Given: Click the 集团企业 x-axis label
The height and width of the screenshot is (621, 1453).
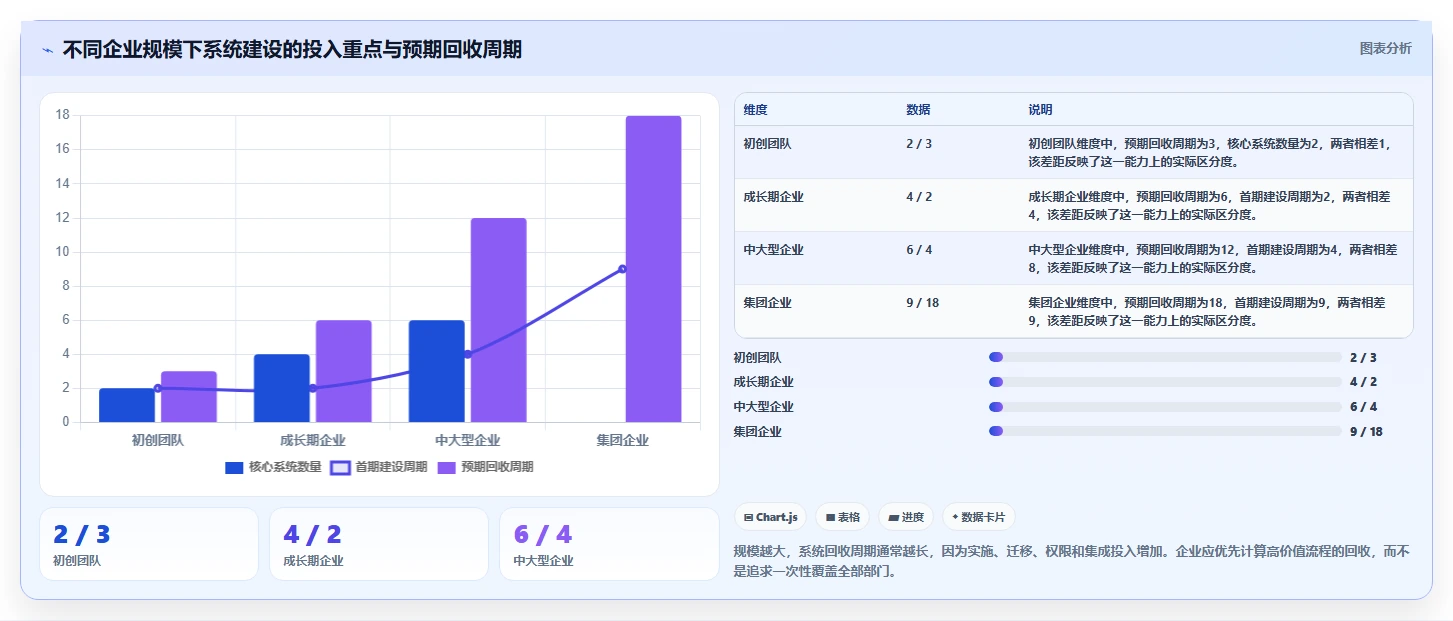Looking at the screenshot, I should 623,440.
